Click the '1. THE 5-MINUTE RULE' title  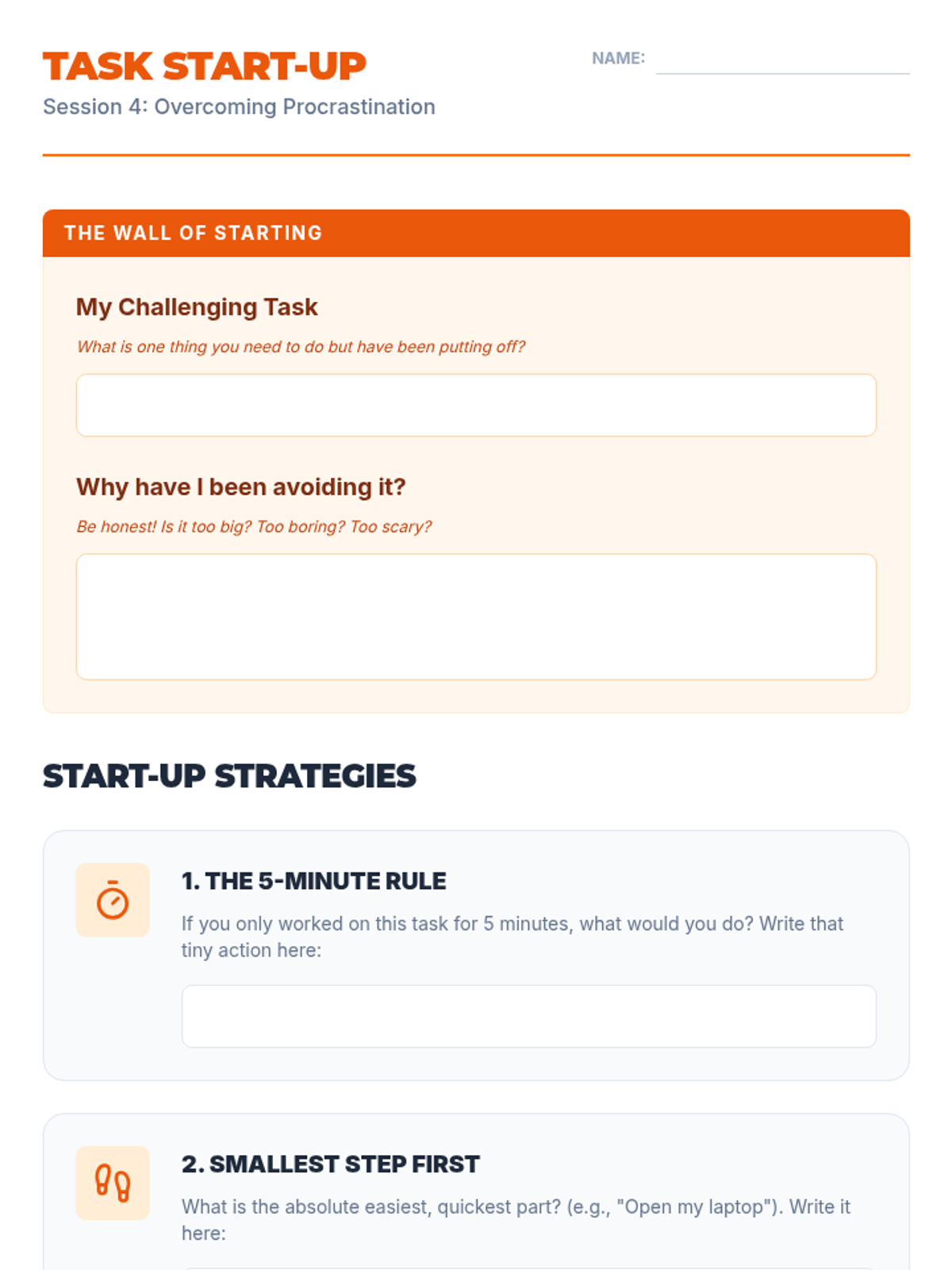(x=314, y=881)
